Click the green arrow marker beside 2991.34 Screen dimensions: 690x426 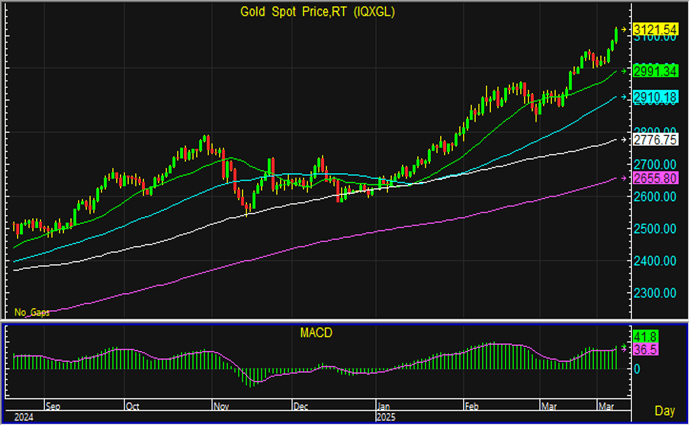click(x=625, y=71)
